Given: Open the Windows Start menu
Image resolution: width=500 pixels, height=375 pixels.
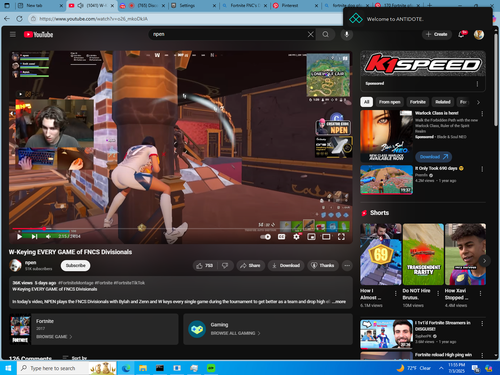Looking at the screenshot, I should pos(8,368).
